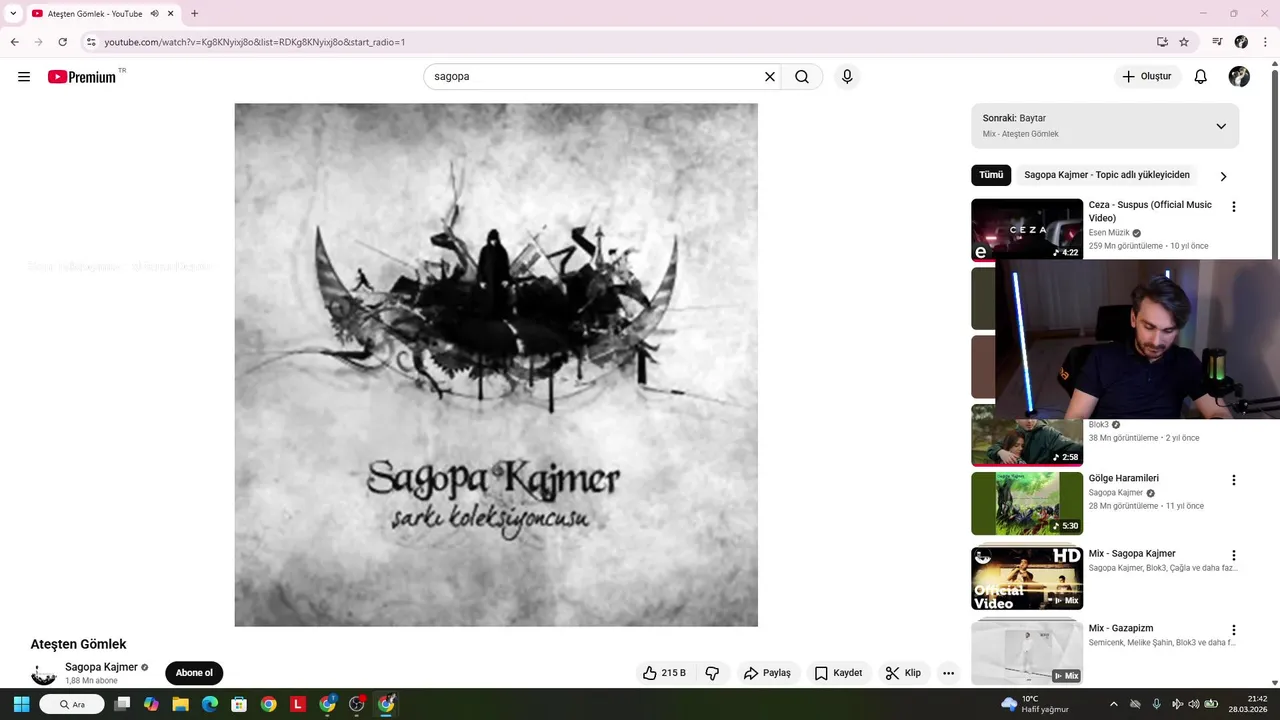This screenshot has height=720, width=1280.
Task: Open Chrome media controls icon
Action: [x=1217, y=42]
